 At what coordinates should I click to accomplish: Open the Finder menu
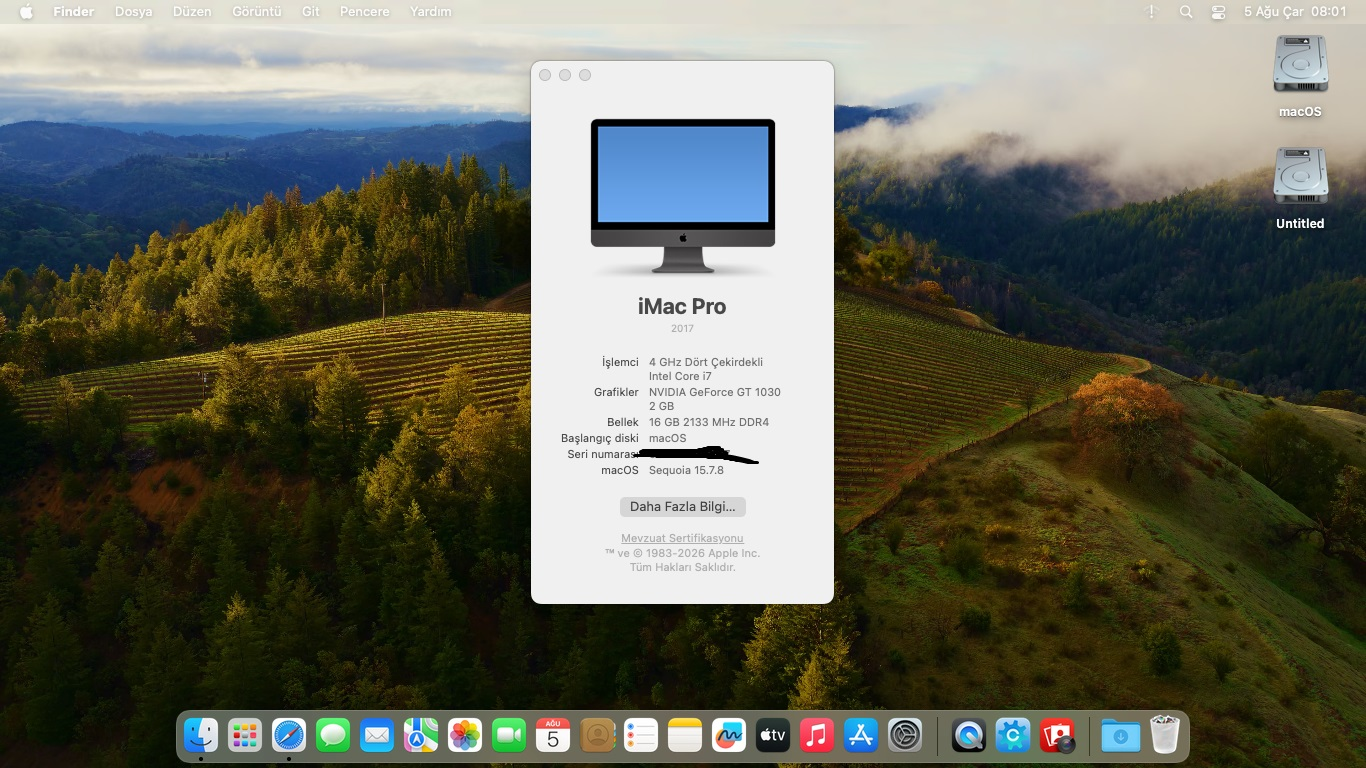pos(73,12)
